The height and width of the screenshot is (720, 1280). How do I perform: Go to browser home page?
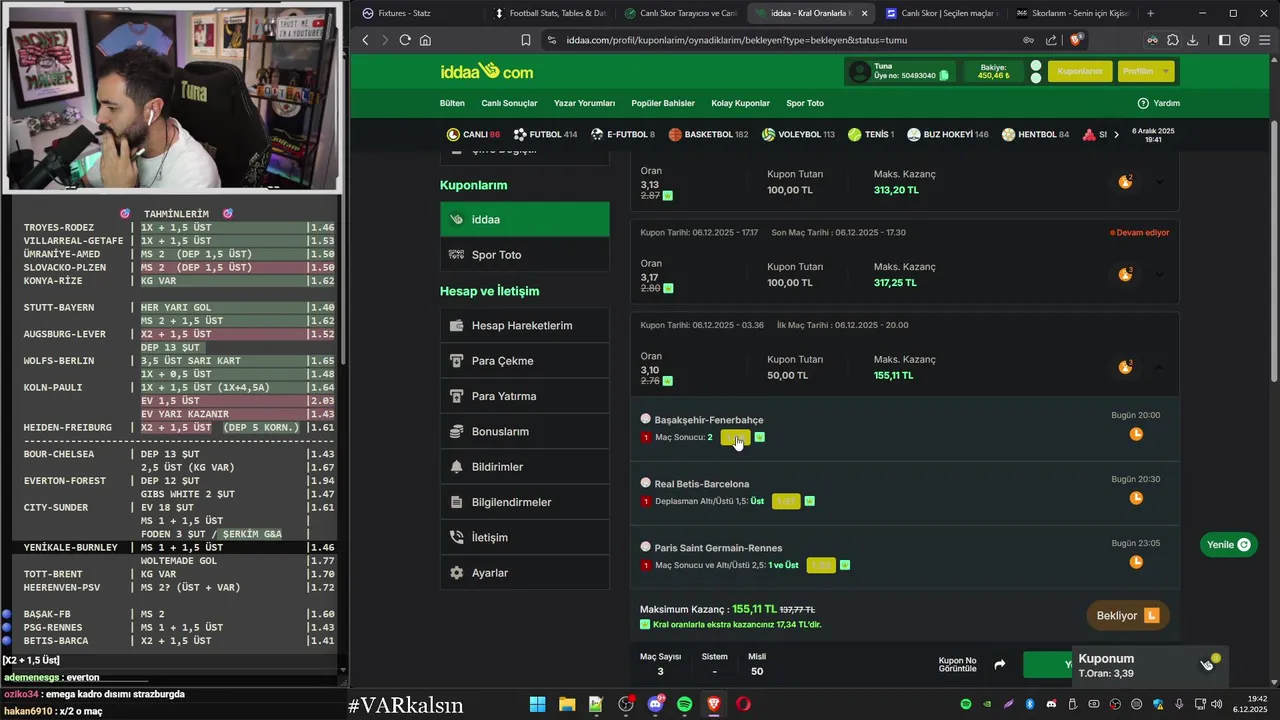[425, 40]
